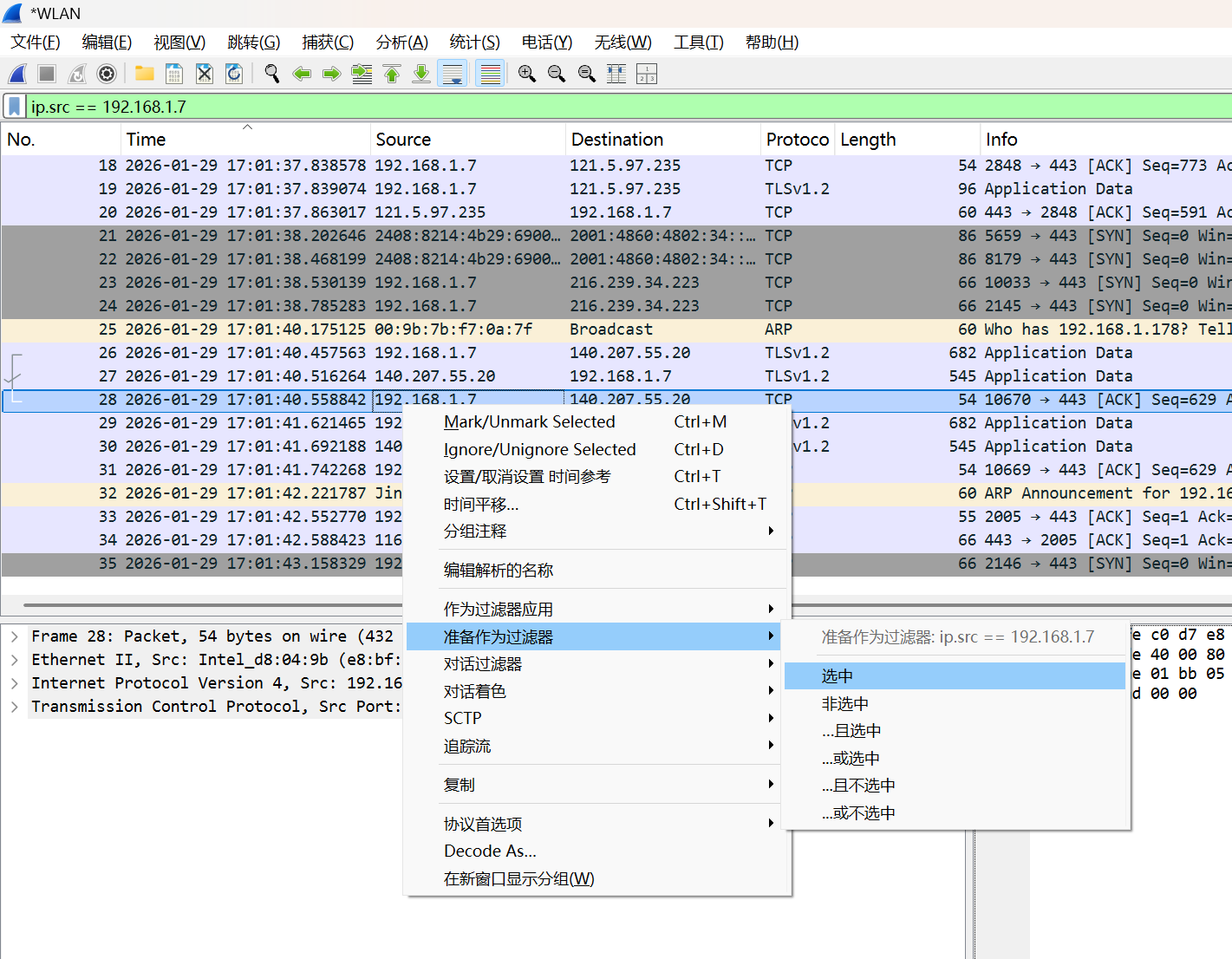Jump to the first packet
Screen dimensions: 1232x959
click(x=392, y=74)
